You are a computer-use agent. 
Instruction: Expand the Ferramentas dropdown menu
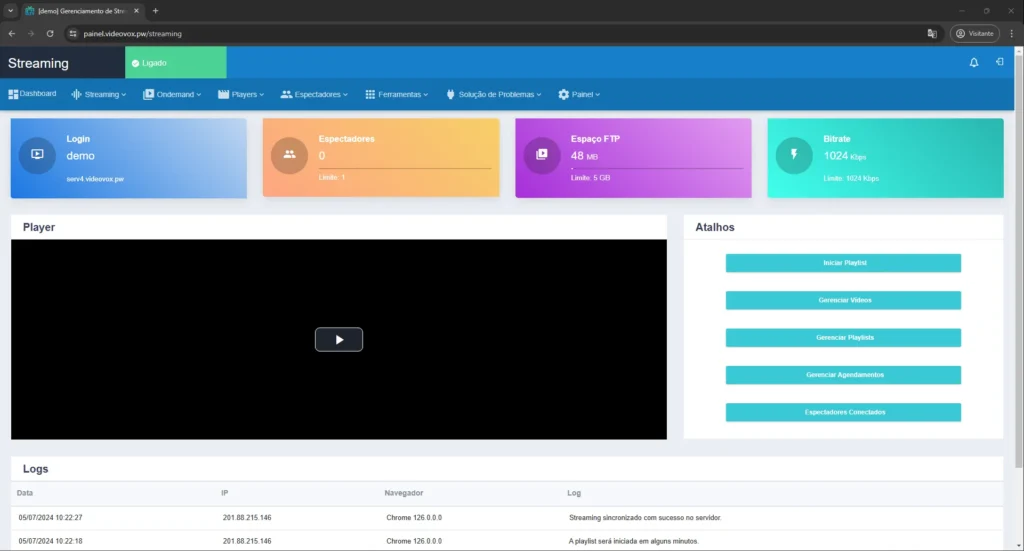[x=397, y=95]
